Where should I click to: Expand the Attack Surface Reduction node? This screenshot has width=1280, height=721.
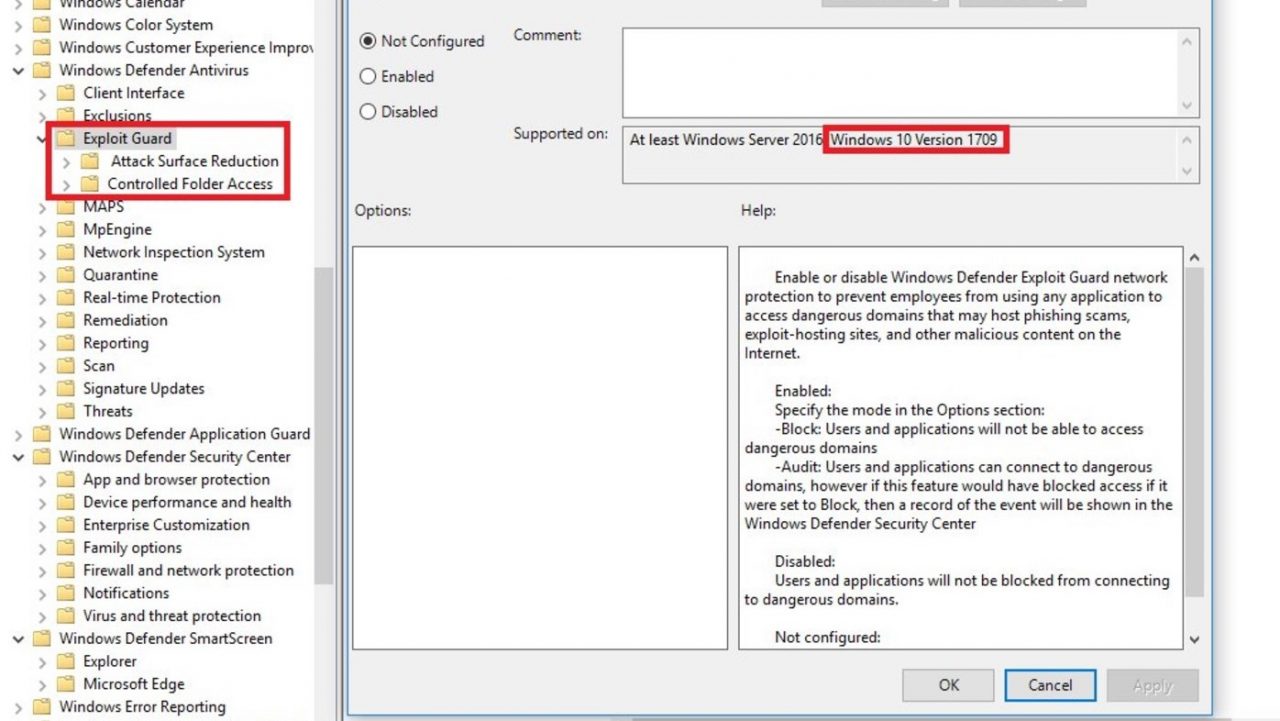coord(66,161)
